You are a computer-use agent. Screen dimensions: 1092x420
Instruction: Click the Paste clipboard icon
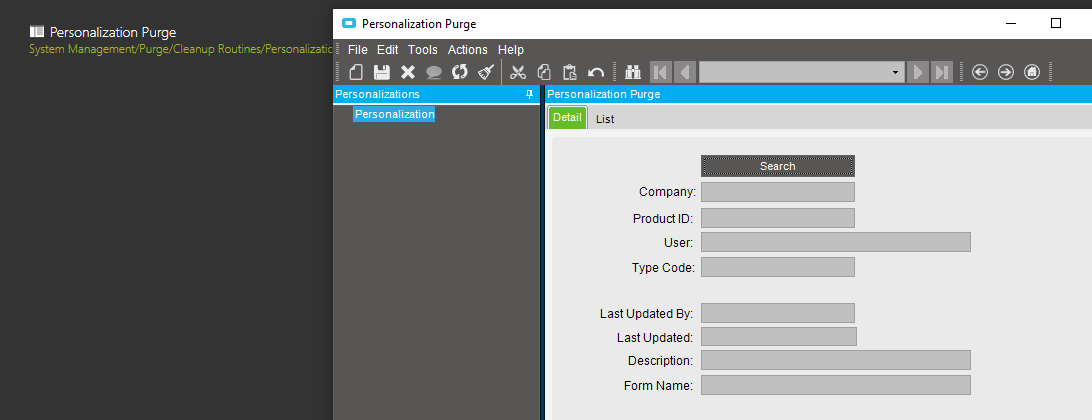[x=570, y=72]
